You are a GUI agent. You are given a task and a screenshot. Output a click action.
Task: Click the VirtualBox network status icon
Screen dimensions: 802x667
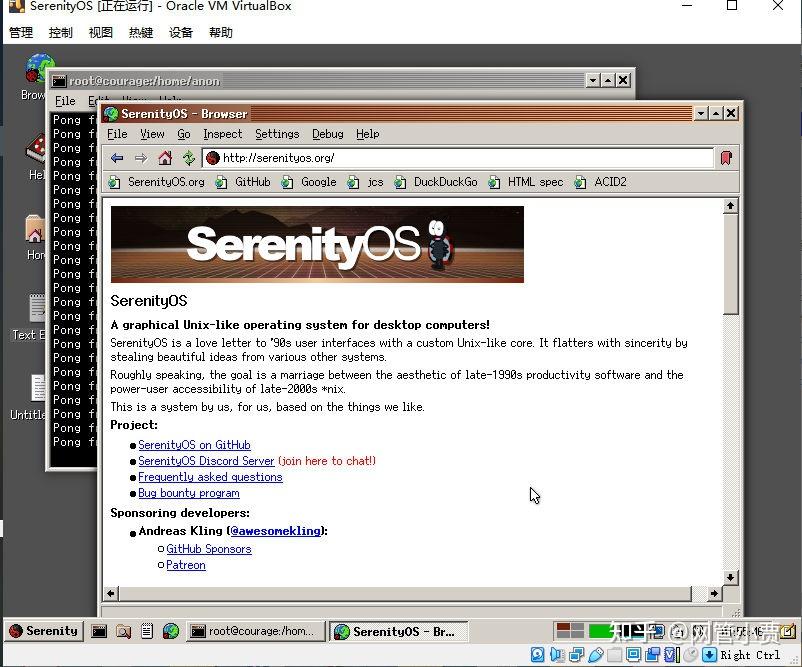(x=576, y=655)
